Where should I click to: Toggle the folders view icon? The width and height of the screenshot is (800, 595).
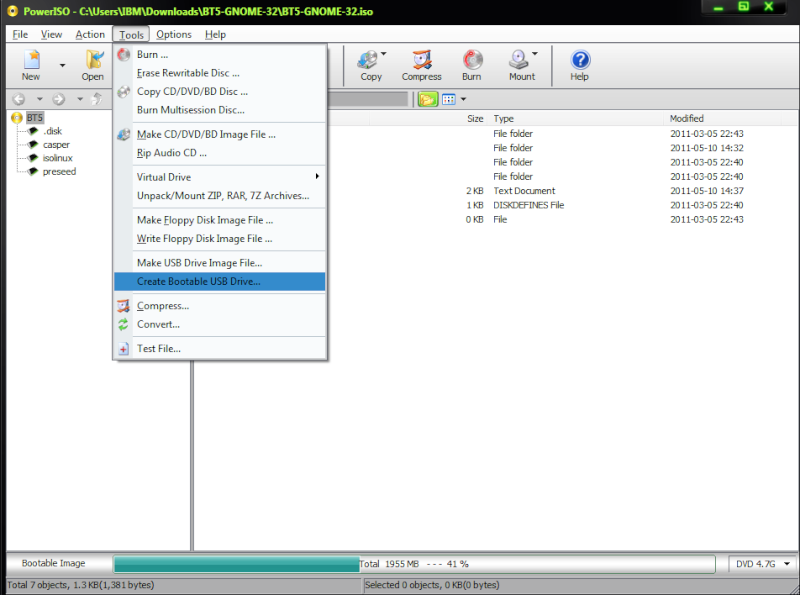tap(428, 99)
